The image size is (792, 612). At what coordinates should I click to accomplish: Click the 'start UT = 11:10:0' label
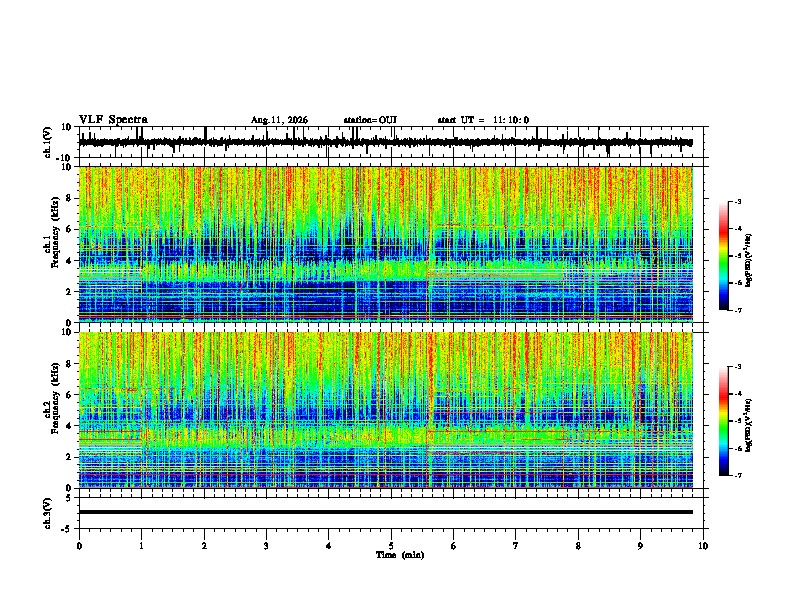[x=483, y=120]
